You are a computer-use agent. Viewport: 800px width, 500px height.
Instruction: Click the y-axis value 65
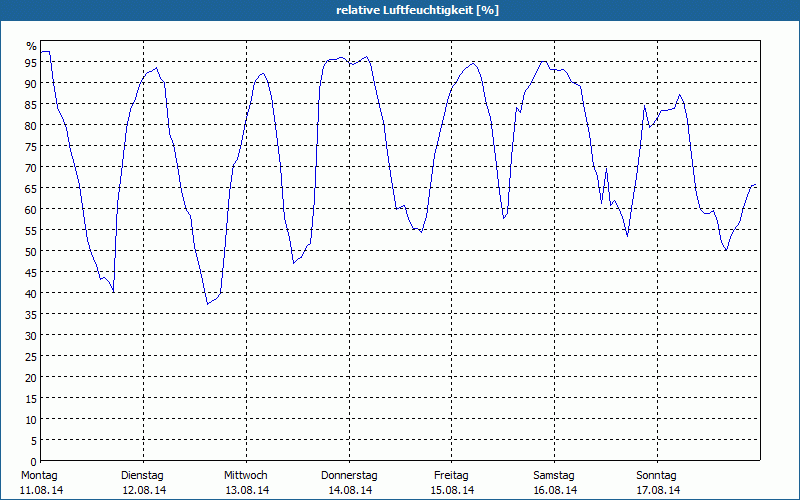(x=31, y=188)
